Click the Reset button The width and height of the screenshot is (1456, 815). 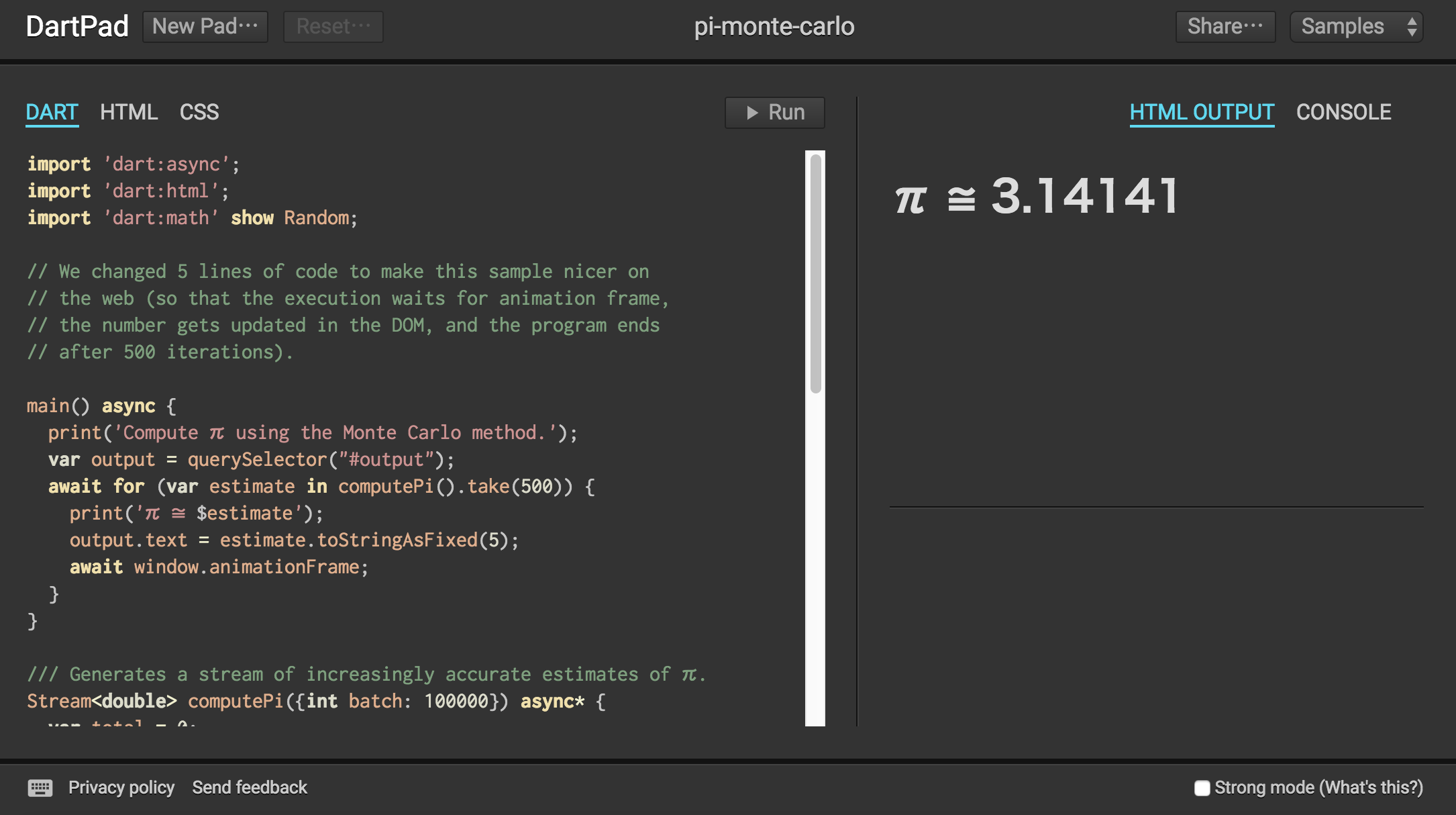pos(333,27)
